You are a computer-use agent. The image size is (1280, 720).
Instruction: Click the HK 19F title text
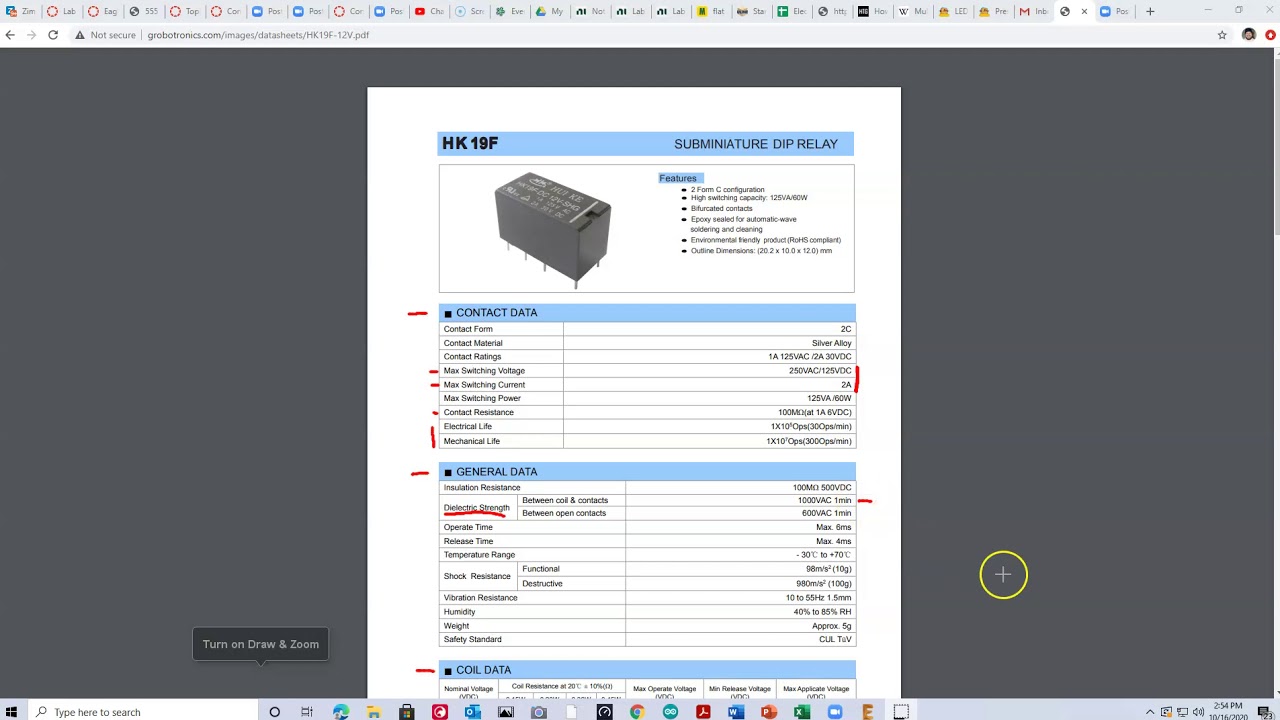point(470,143)
